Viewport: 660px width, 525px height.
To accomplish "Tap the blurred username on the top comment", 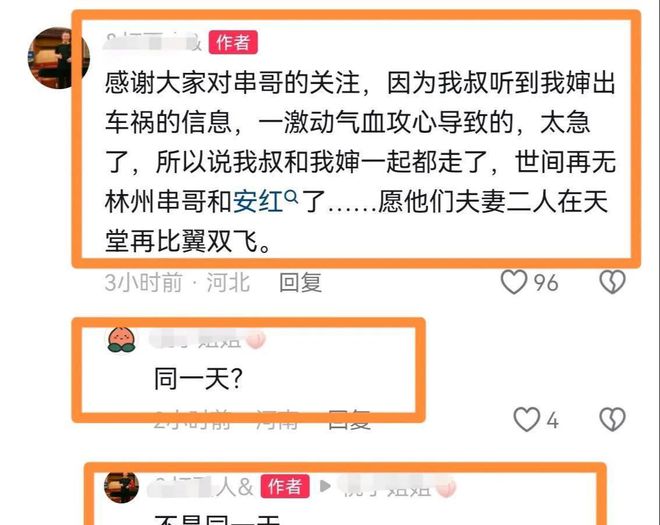I will [x=153, y=43].
